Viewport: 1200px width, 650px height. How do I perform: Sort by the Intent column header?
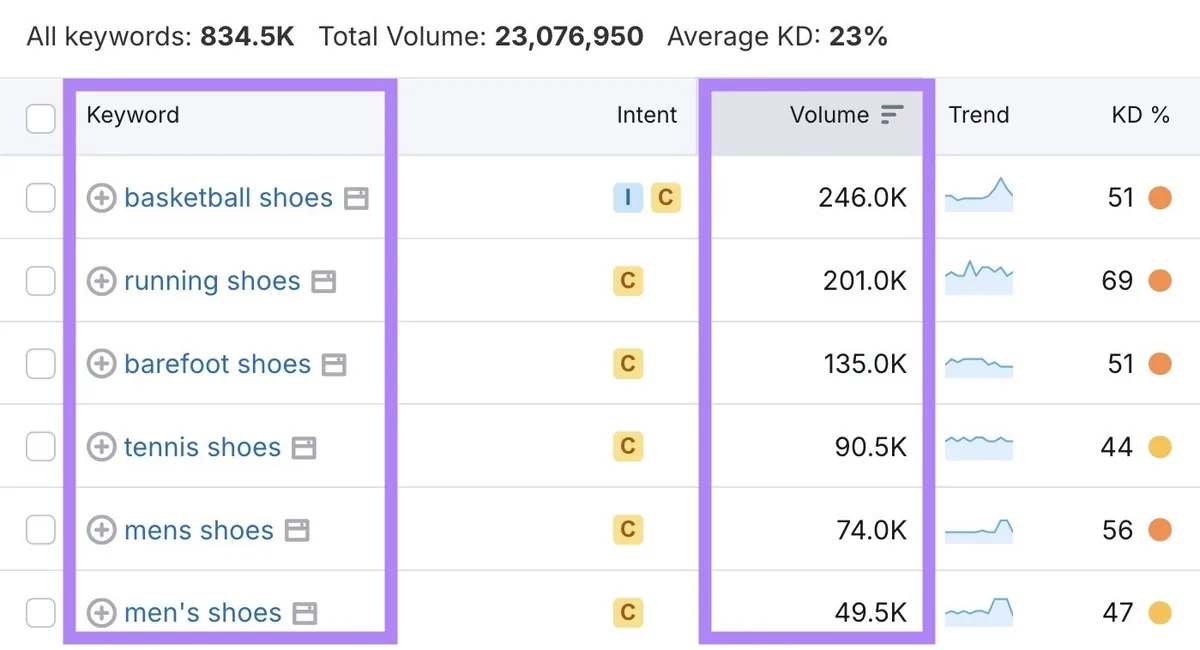click(x=647, y=115)
